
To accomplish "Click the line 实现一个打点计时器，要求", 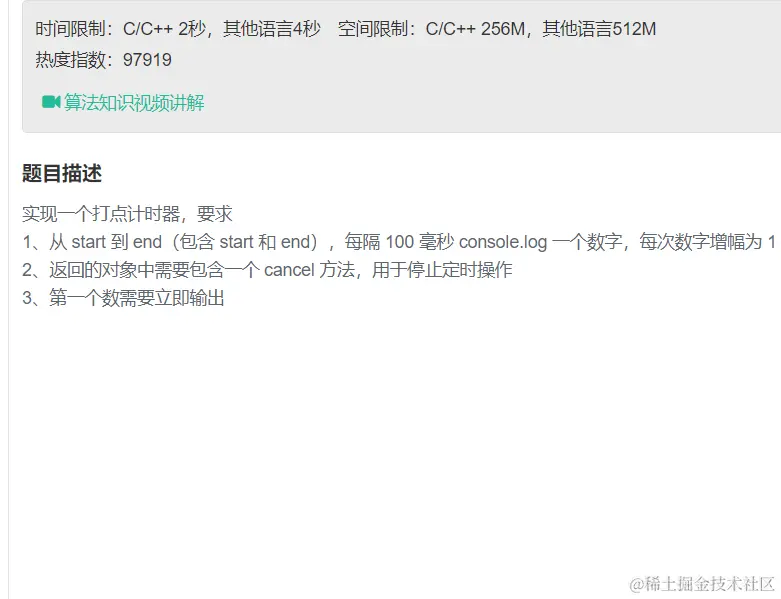I will click(128, 214).
